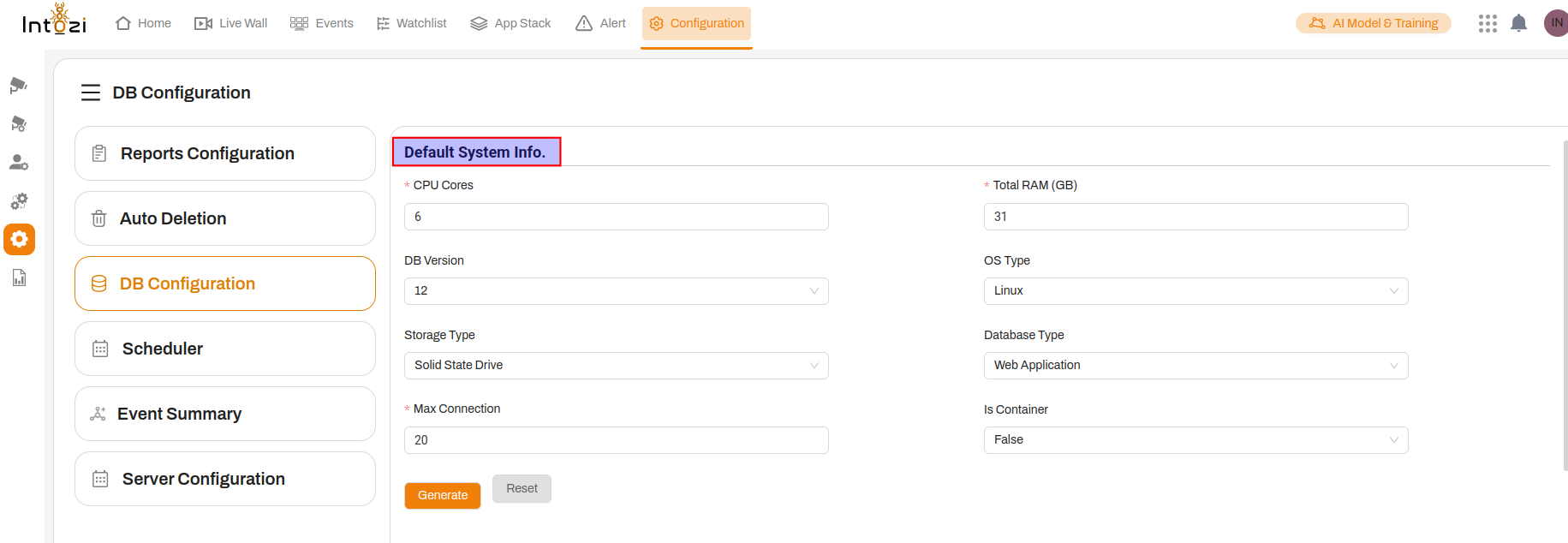Click the user profile avatar
1568x543 pixels.
(x=1555, y=23)
